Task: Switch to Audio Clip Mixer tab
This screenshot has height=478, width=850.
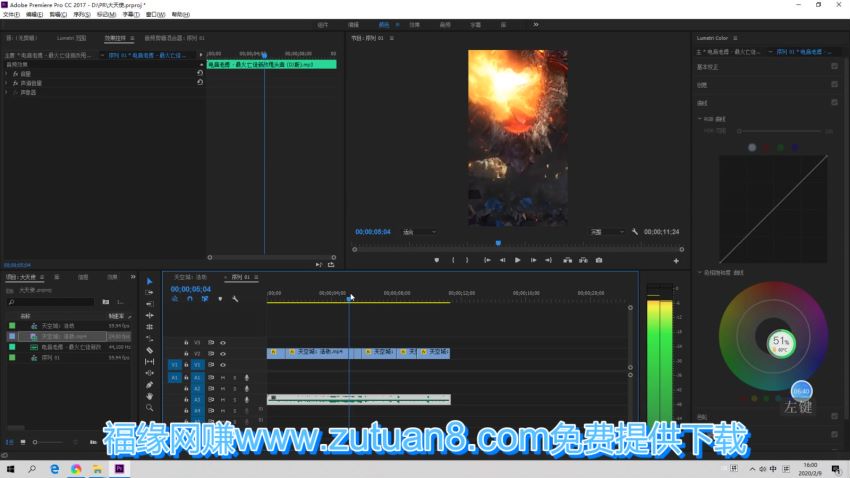Action: 174,38
